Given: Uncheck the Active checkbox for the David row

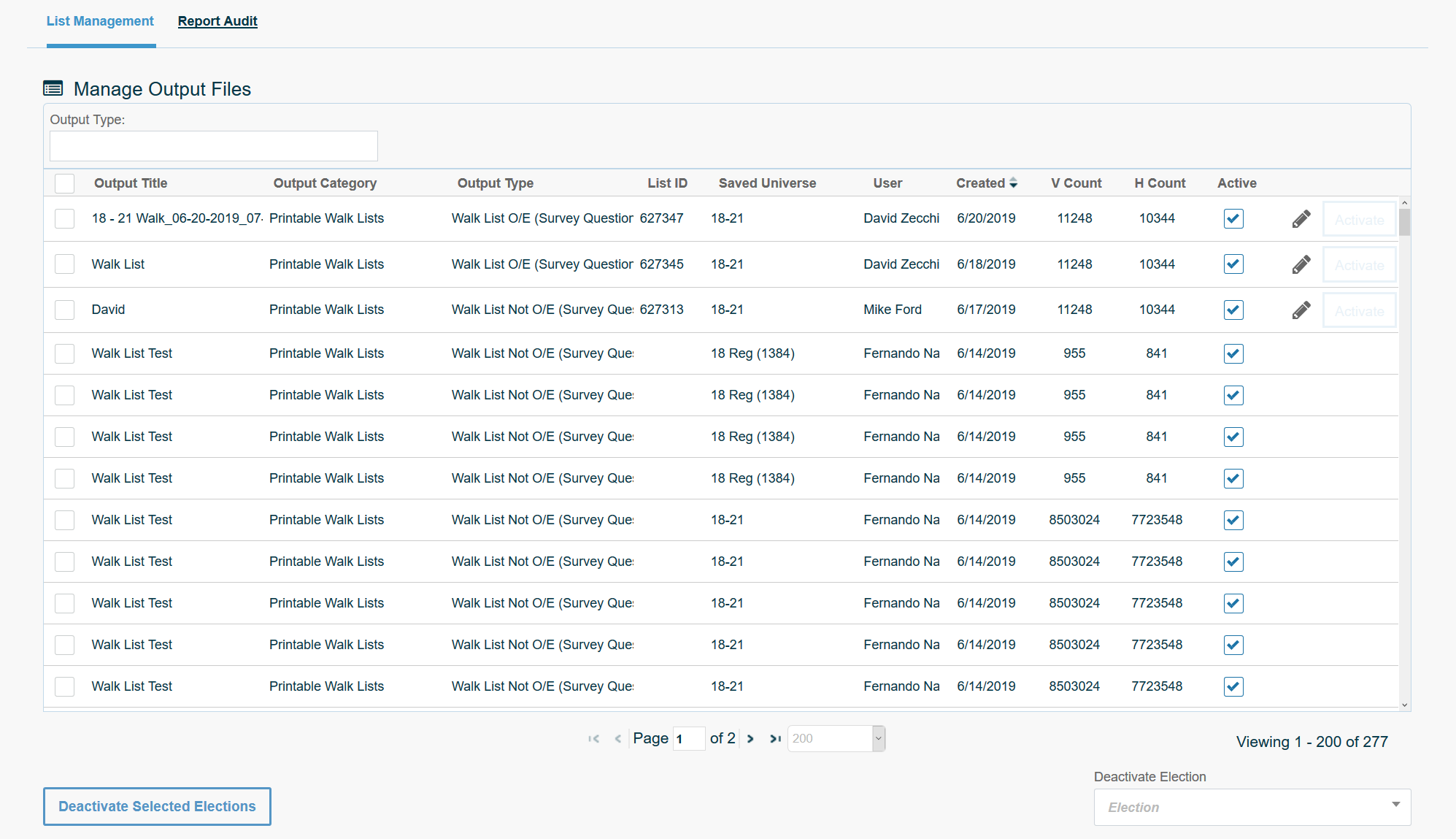Looking at the screenshot, I should [1233, 310].
